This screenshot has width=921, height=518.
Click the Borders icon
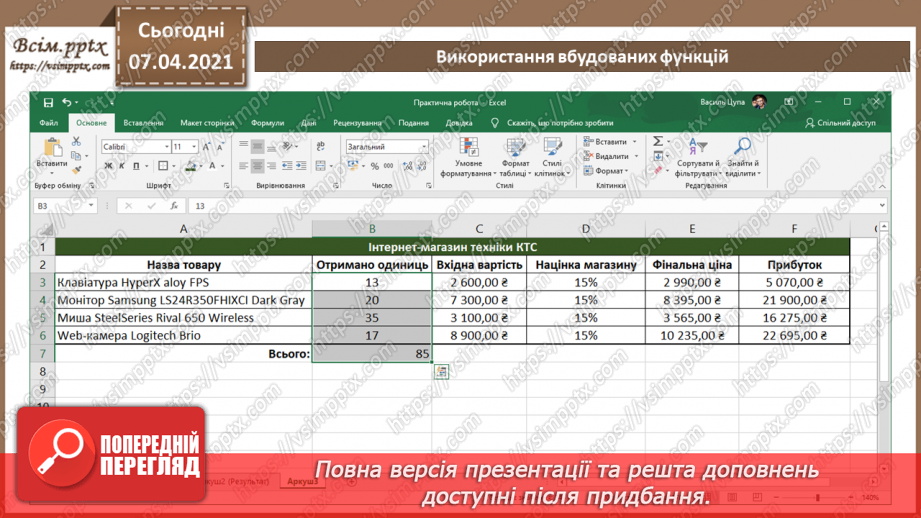(x=163, y=166)
